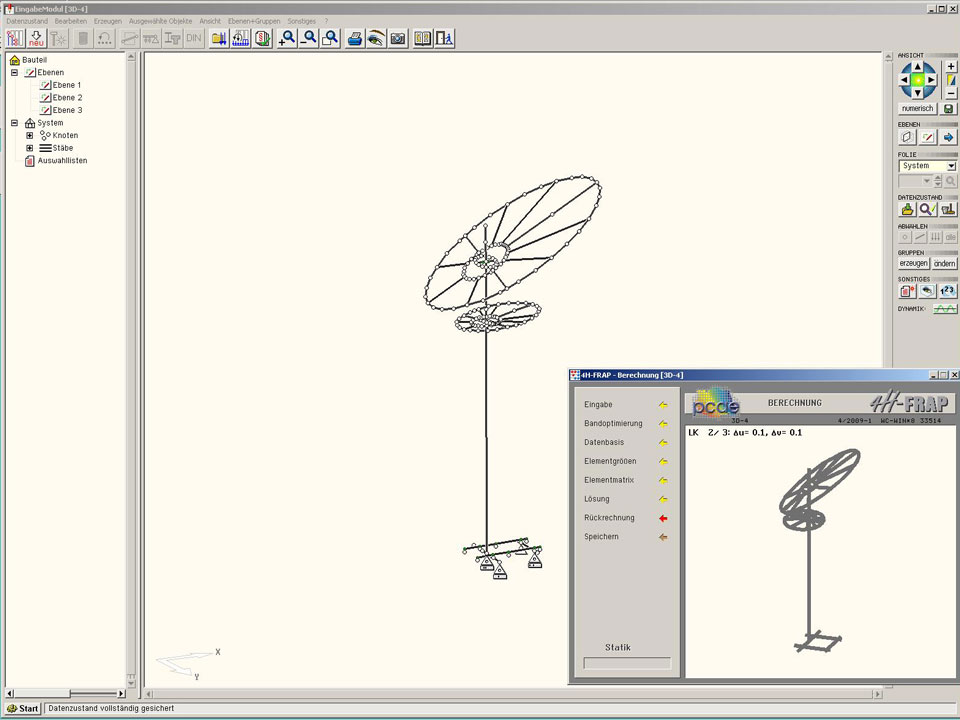The image size is (960, 720).
Task: Expand the Stäbe tree node
Action: [29, 148]
